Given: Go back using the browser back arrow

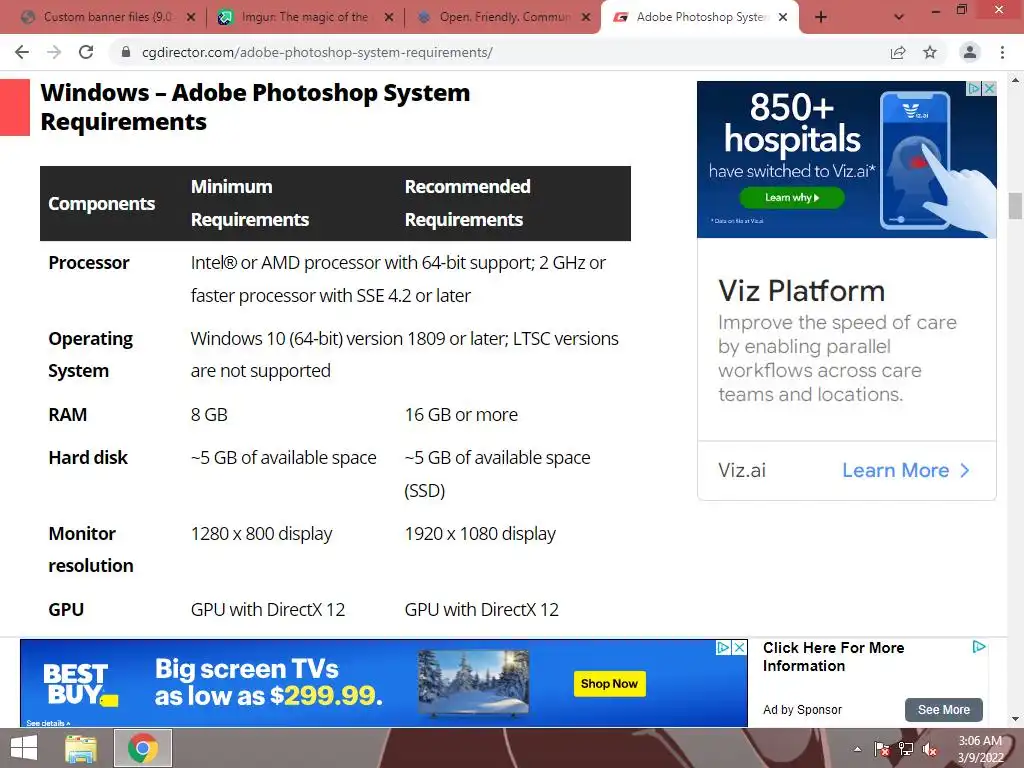Looking at the screenshot, I should coord(22,52).
